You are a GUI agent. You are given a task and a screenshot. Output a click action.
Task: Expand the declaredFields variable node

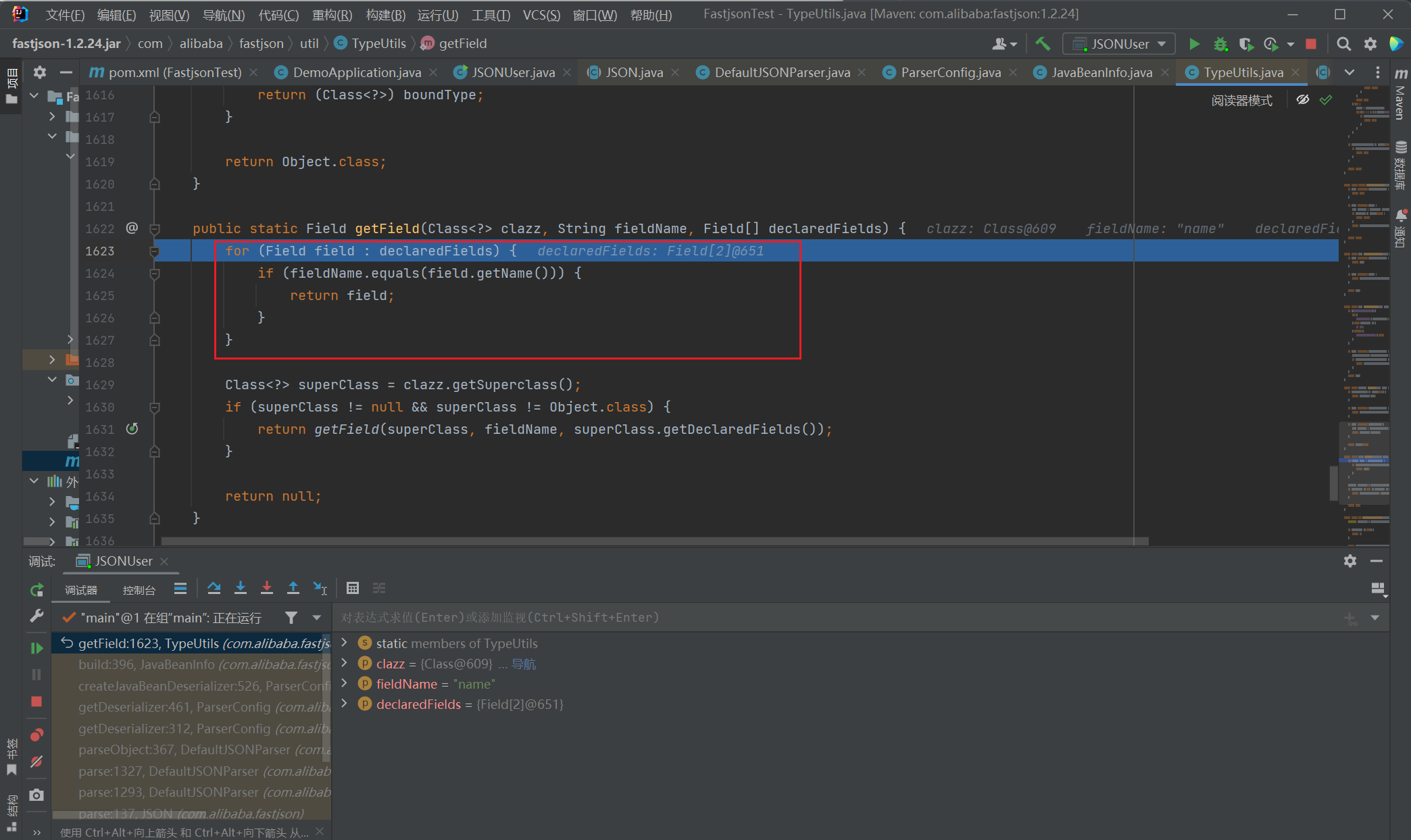pyautogui.click(x=345, y=704)
